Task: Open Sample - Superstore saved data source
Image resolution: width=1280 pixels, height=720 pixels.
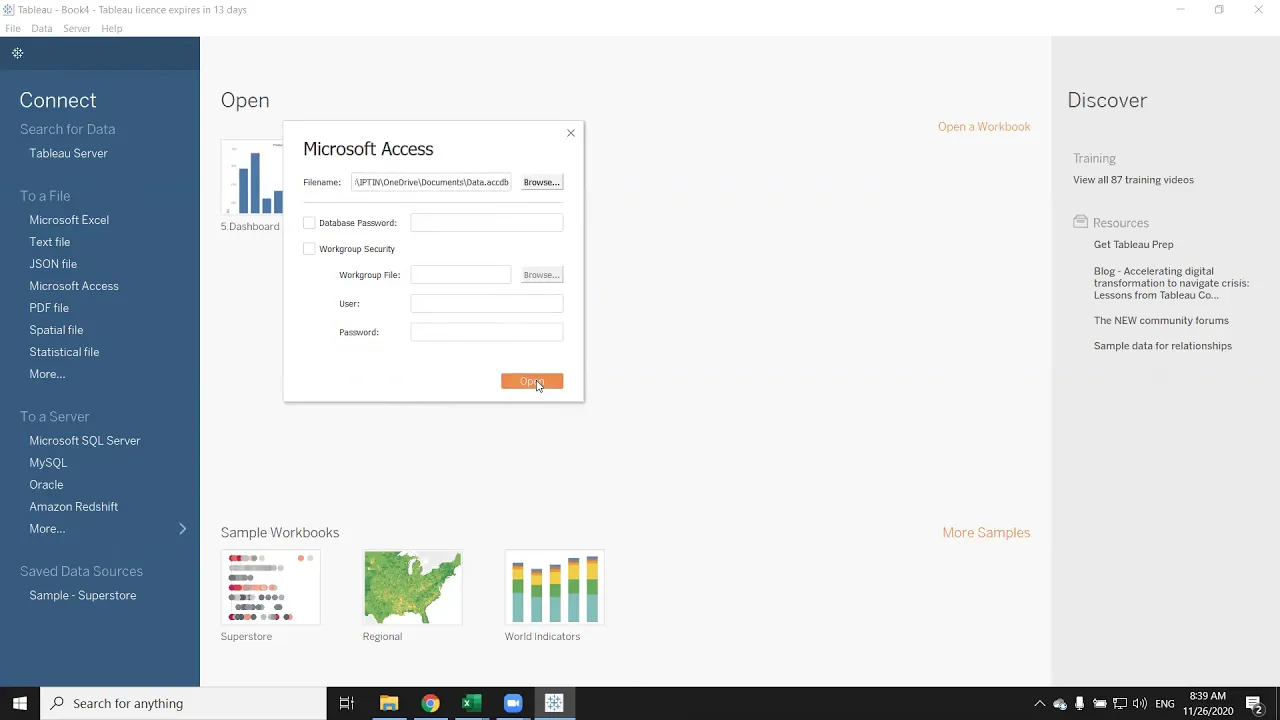Action: (x=83, y=596)
